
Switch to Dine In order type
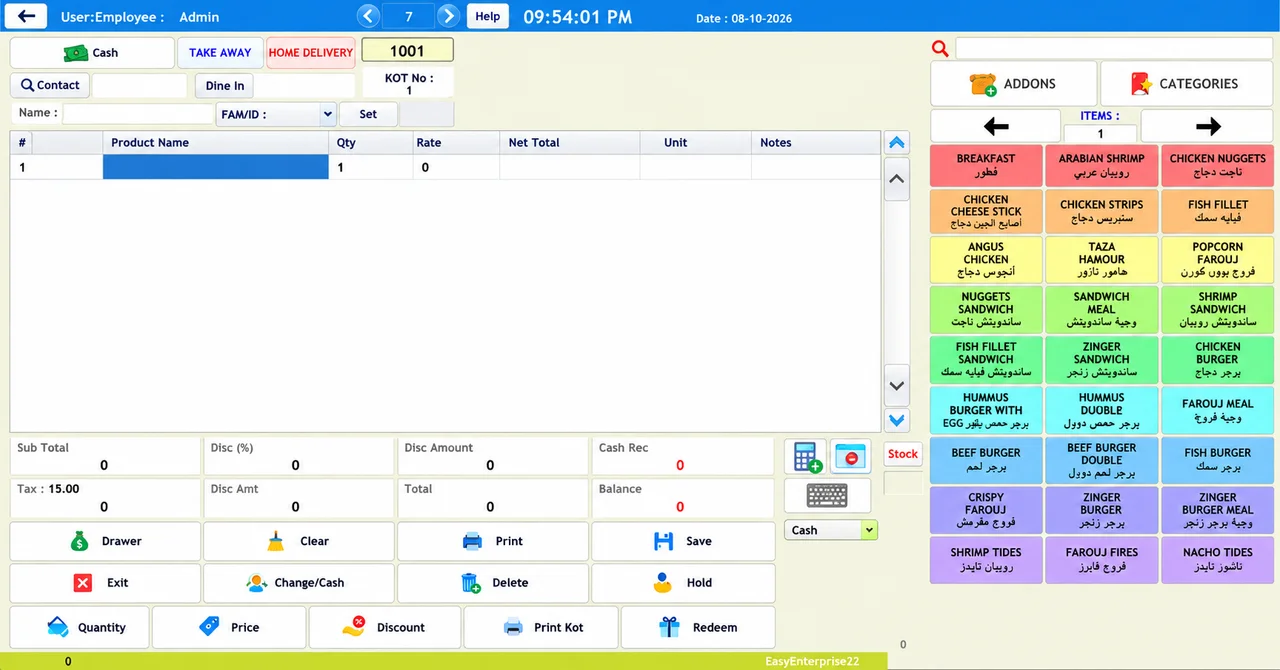(x=225, y=86)
